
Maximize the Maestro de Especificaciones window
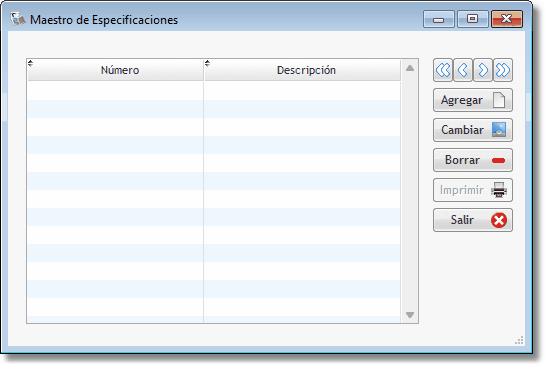click(472, 19)
